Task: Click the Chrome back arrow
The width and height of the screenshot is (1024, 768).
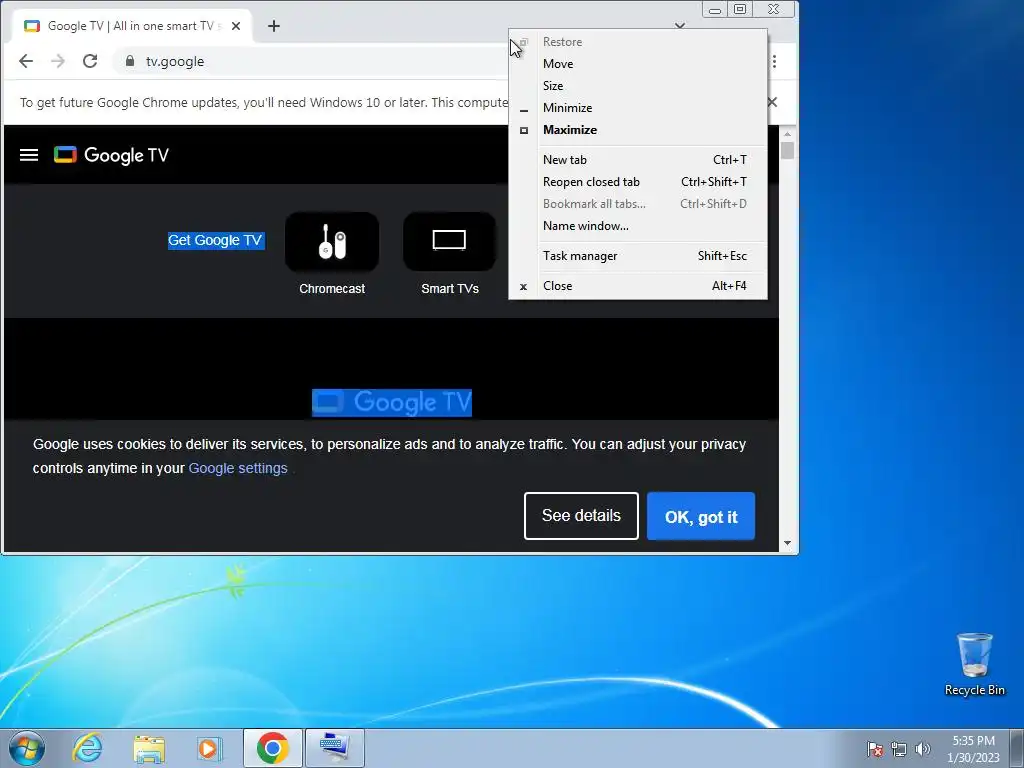Action: point(26,61)
